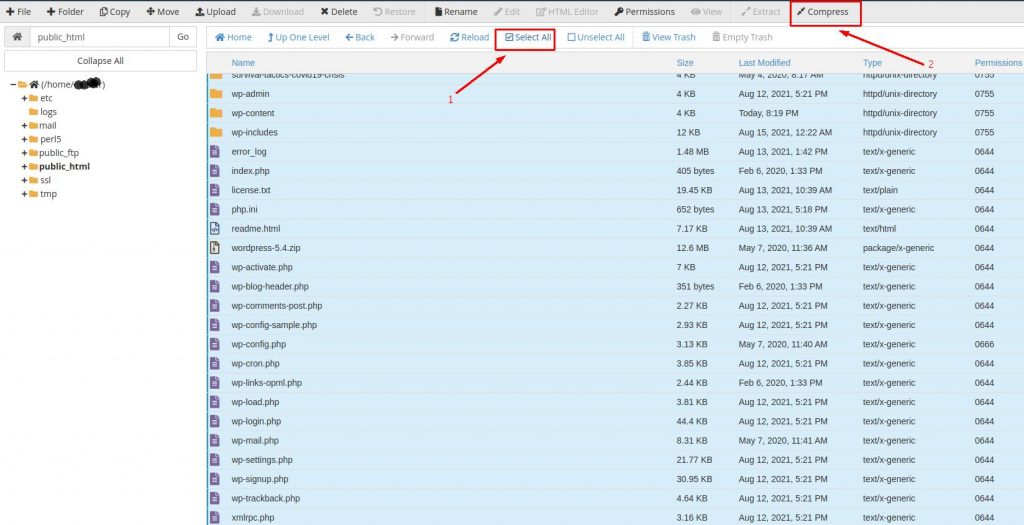Select the wp-config.php file row
The height and width of the screenshot is (525, 1024).
pos(258,344)
